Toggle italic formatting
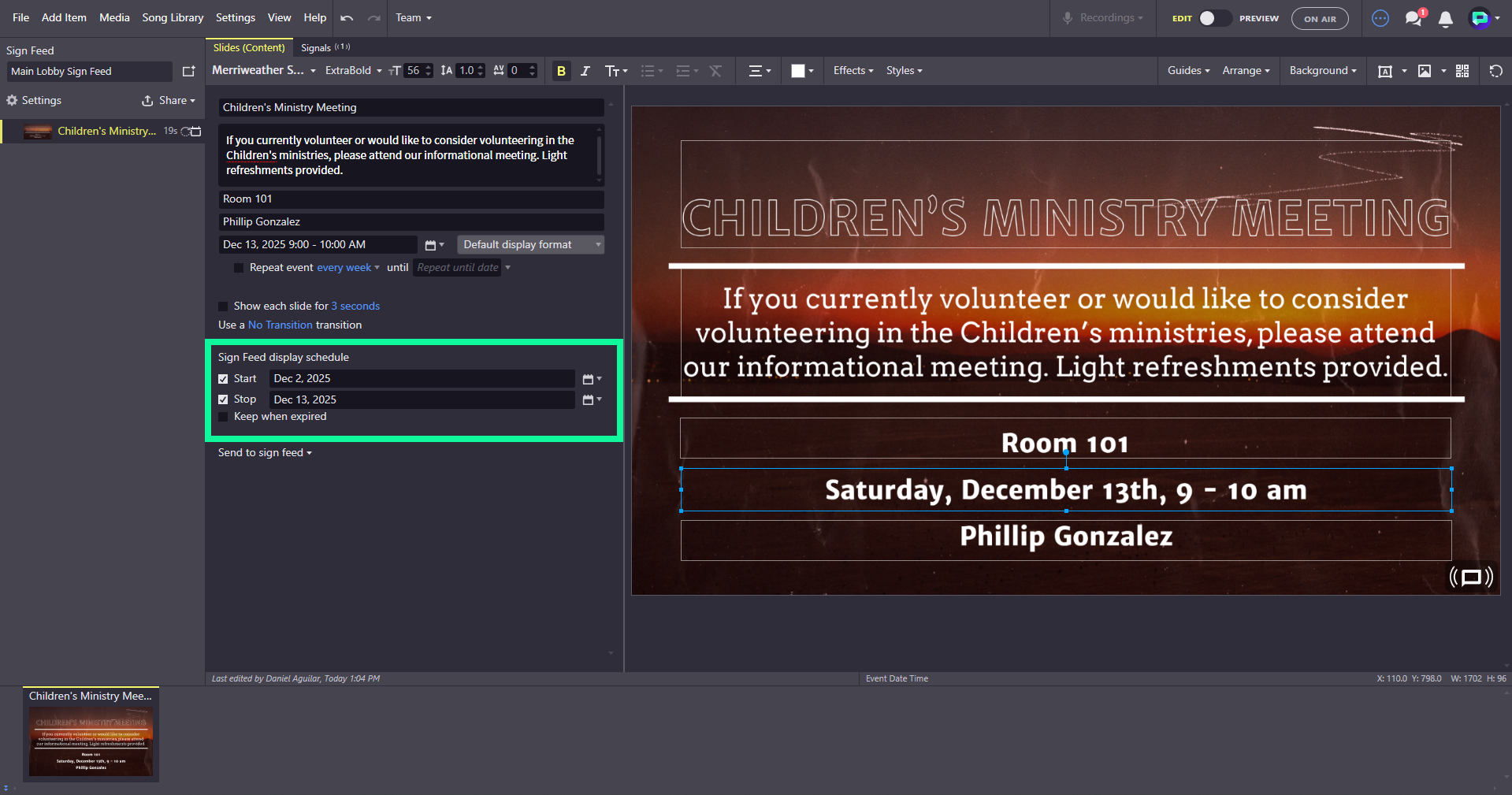Screen dimensions: 1512x795 tap(585, 71)
